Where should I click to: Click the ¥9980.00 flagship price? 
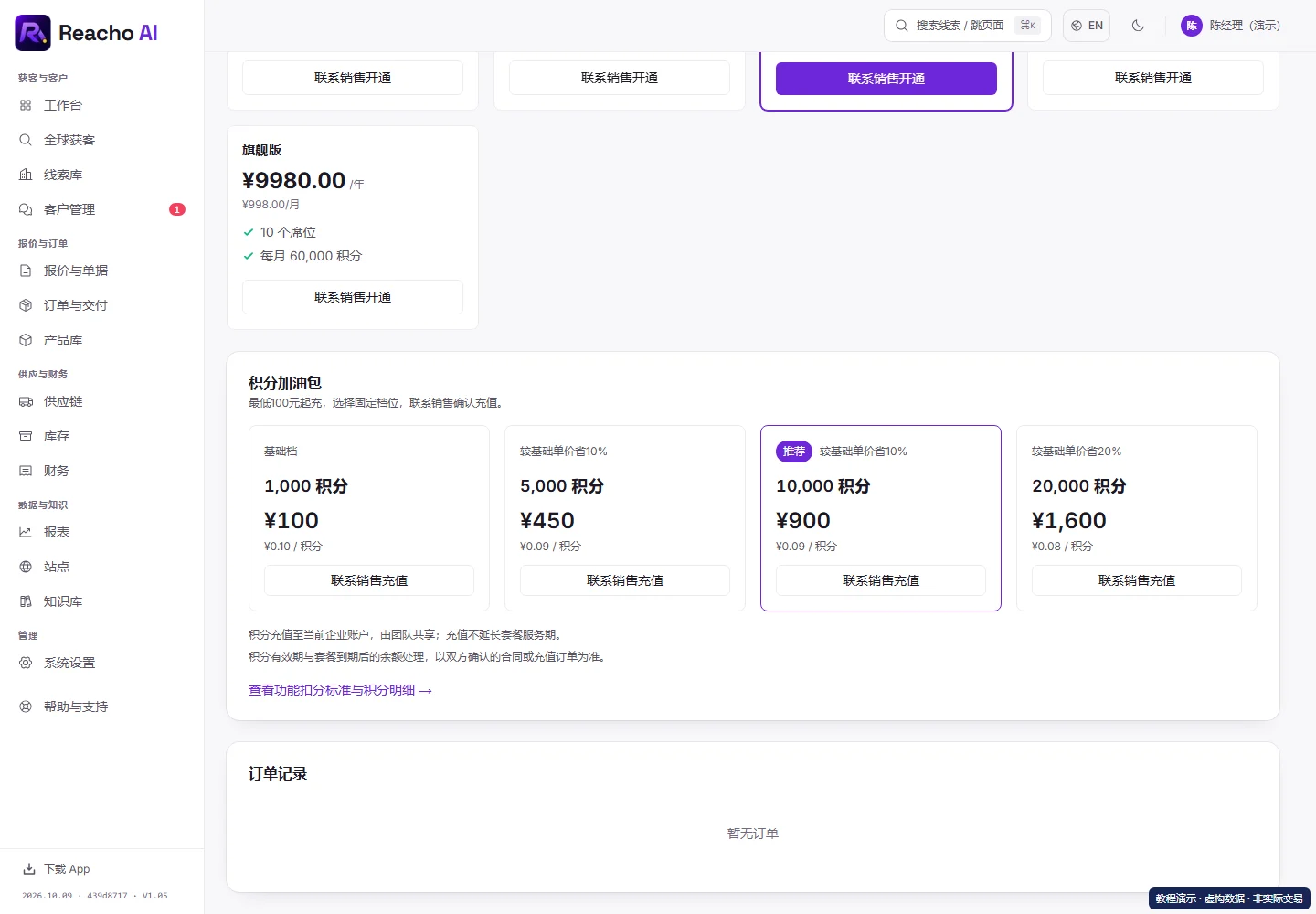pos(294,180)
